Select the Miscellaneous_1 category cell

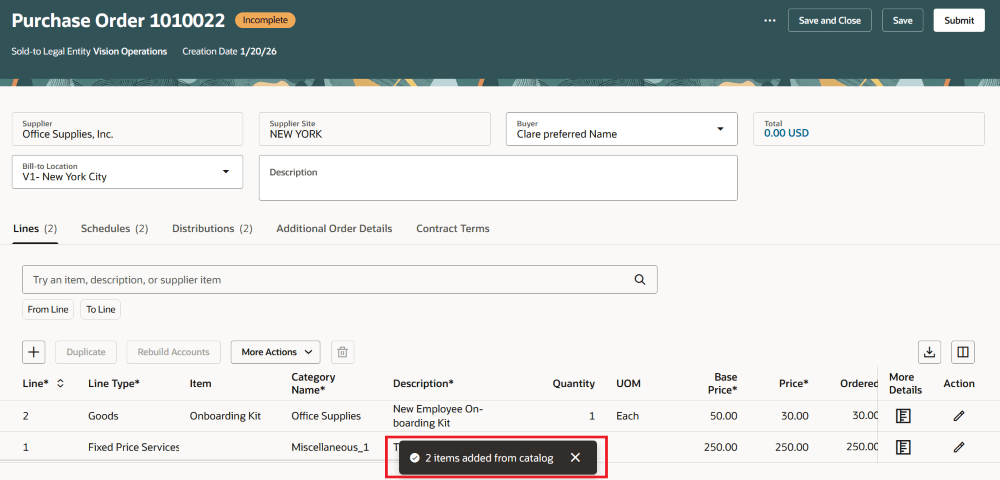pos(330,447)
